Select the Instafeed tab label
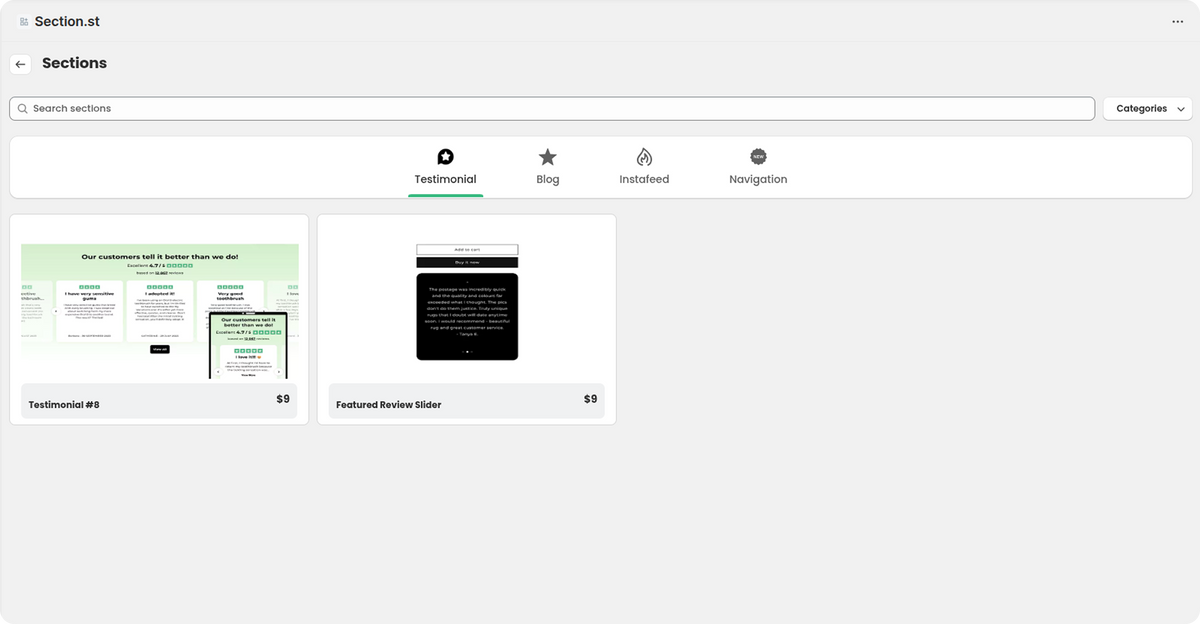Viewport: 1200px width, 624px height. click(x=644, y=180)
